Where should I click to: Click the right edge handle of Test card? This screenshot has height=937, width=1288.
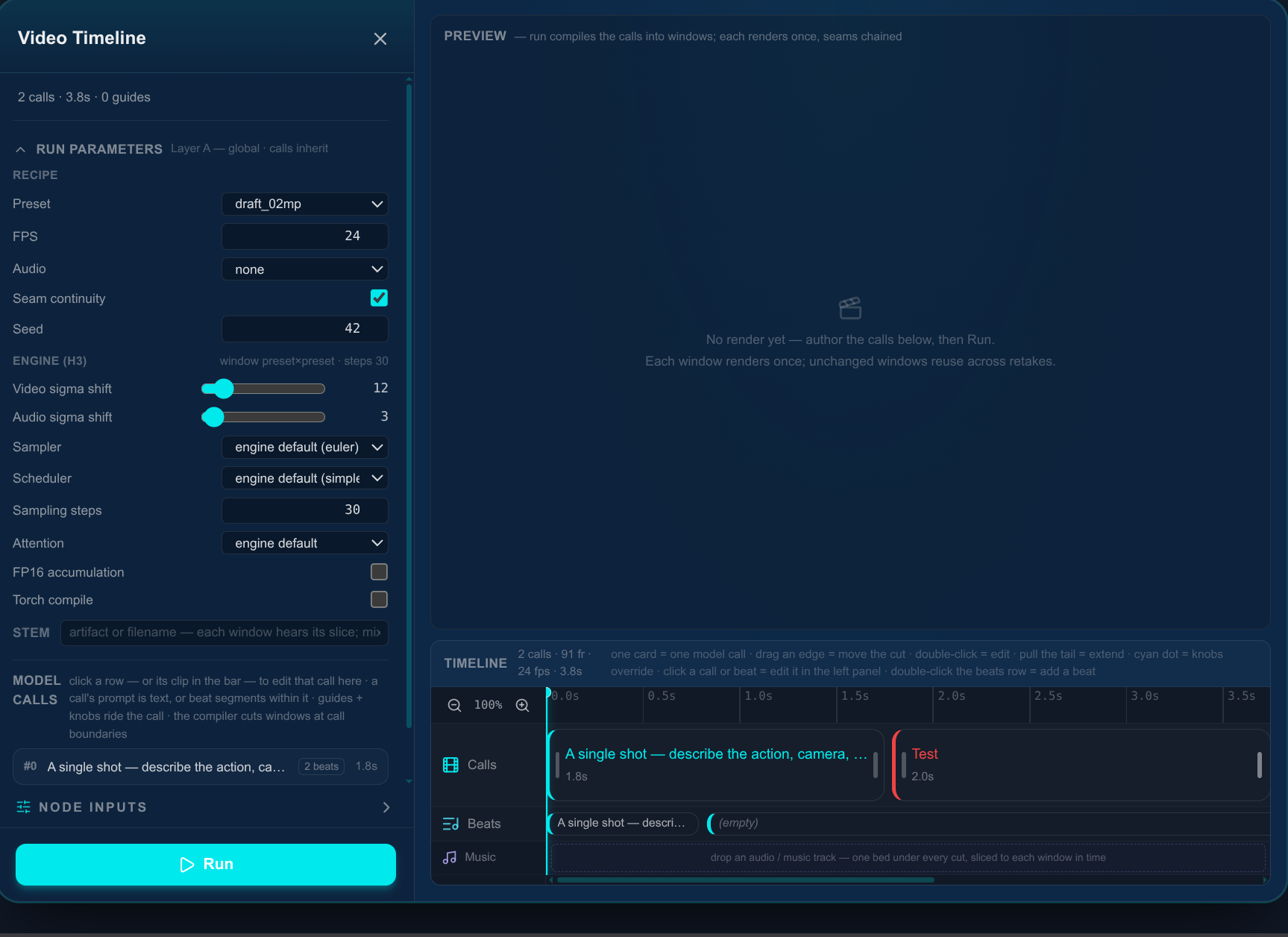pyautogui.click(x=1259, y=765)
